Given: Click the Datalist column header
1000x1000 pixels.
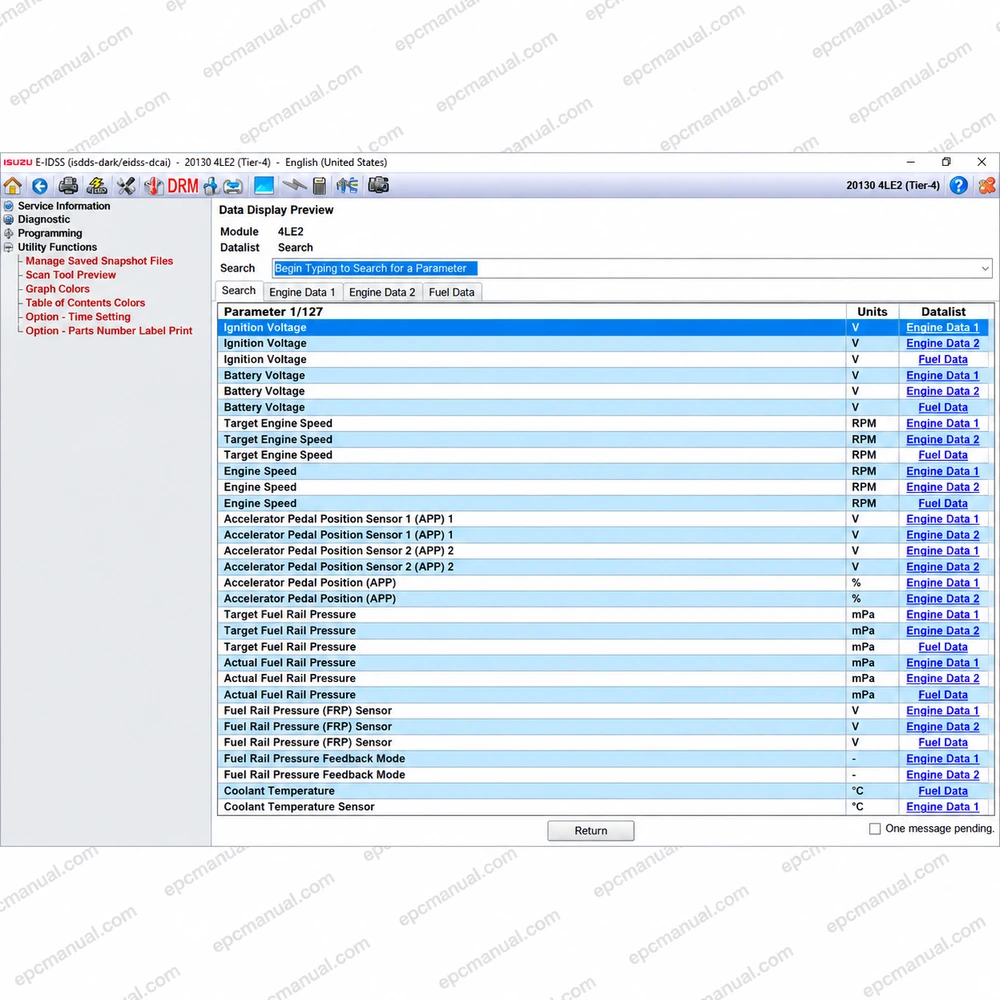Looking at the screenshot, I should pyautogui.click(x=943, y=311).
